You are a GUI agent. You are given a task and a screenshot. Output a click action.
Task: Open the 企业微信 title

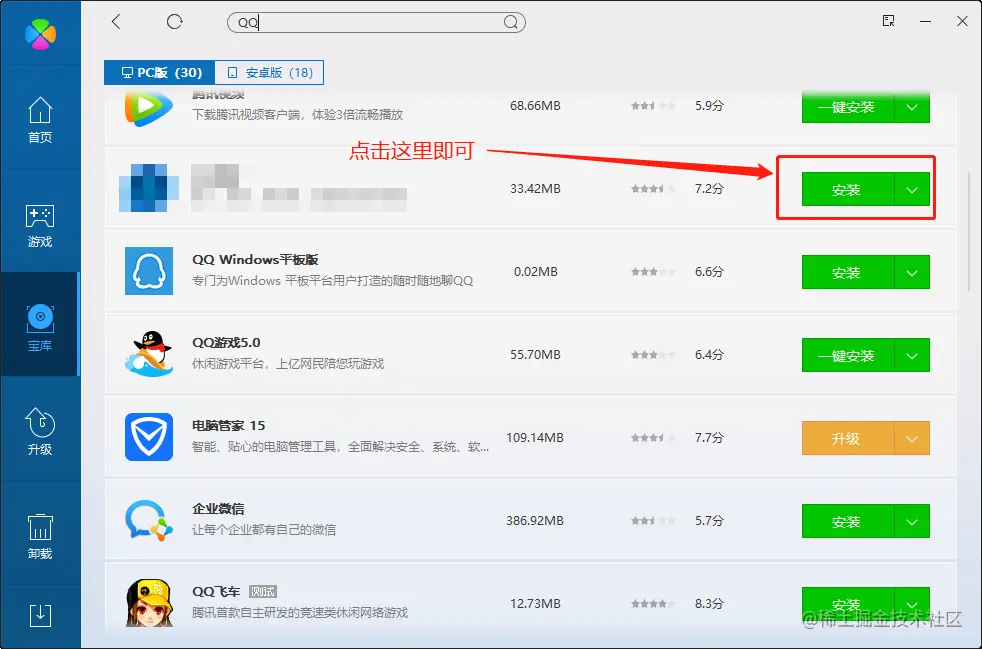(218, 509)
